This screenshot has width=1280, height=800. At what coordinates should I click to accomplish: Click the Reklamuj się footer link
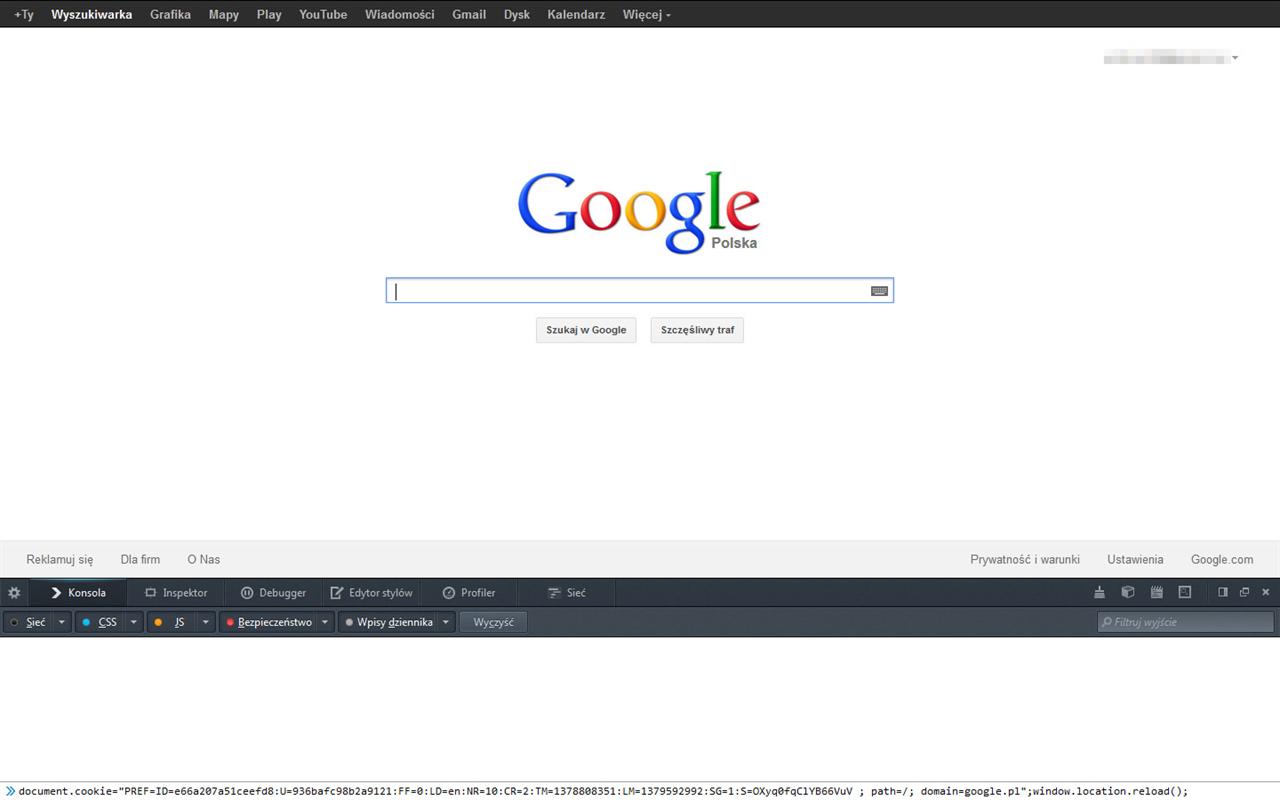point(60,559)
